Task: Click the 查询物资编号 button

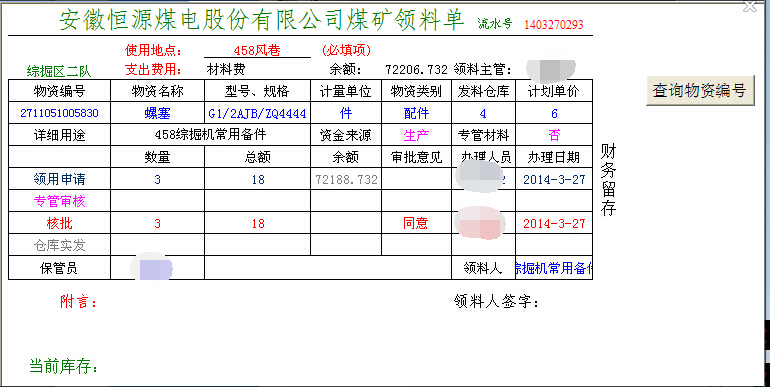Action: click(x=700, y=90)
